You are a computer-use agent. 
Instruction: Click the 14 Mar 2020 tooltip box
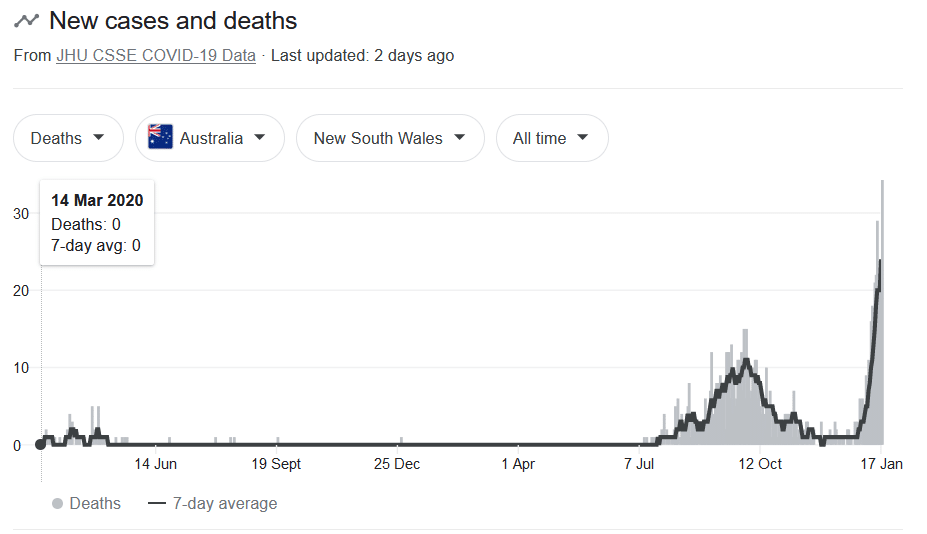(x=97, y=222)
